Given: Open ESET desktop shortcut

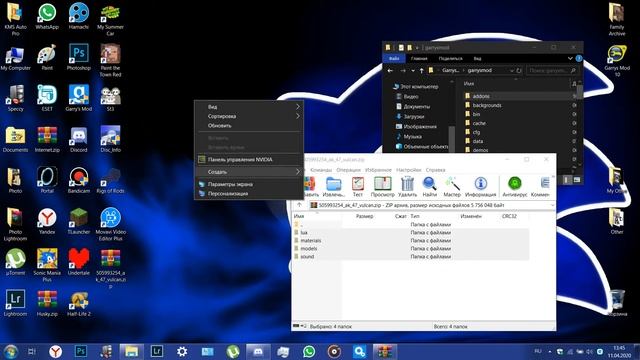Looking at the screenshot, I should (x=47, y=98).
